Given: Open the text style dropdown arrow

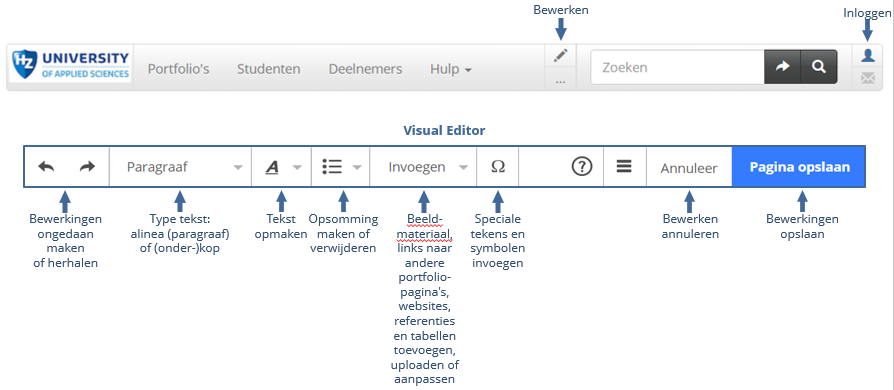Looking at the screenshot, I should (297, 168).
